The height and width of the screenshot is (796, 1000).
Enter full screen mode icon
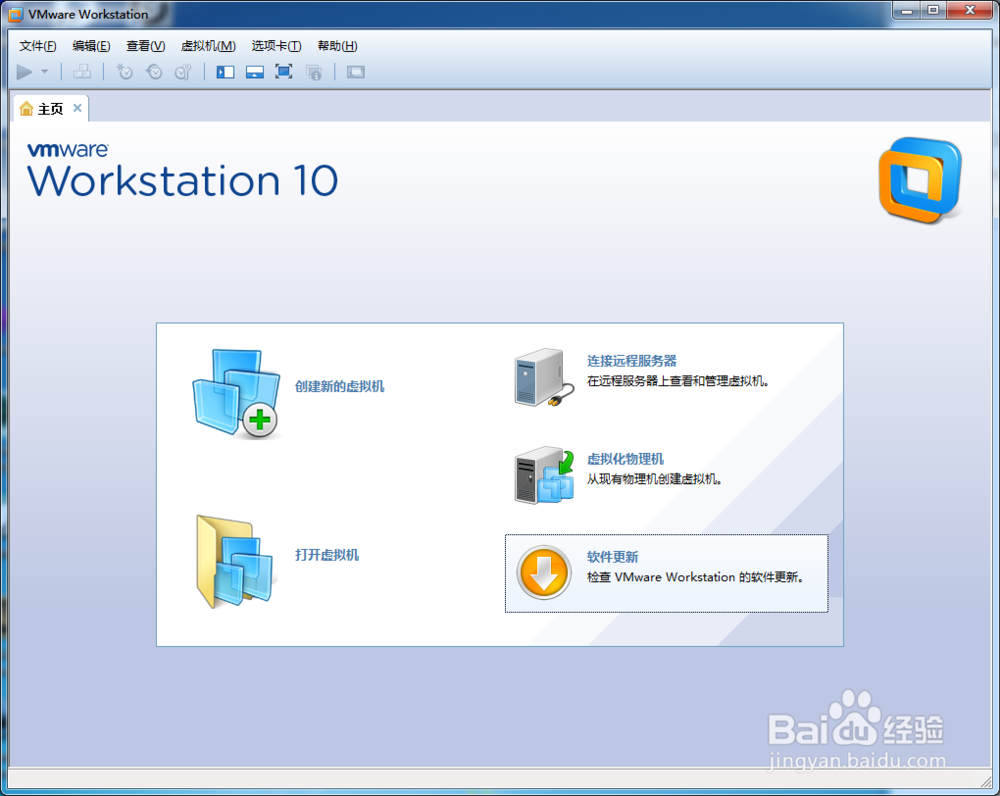(284, 71)
